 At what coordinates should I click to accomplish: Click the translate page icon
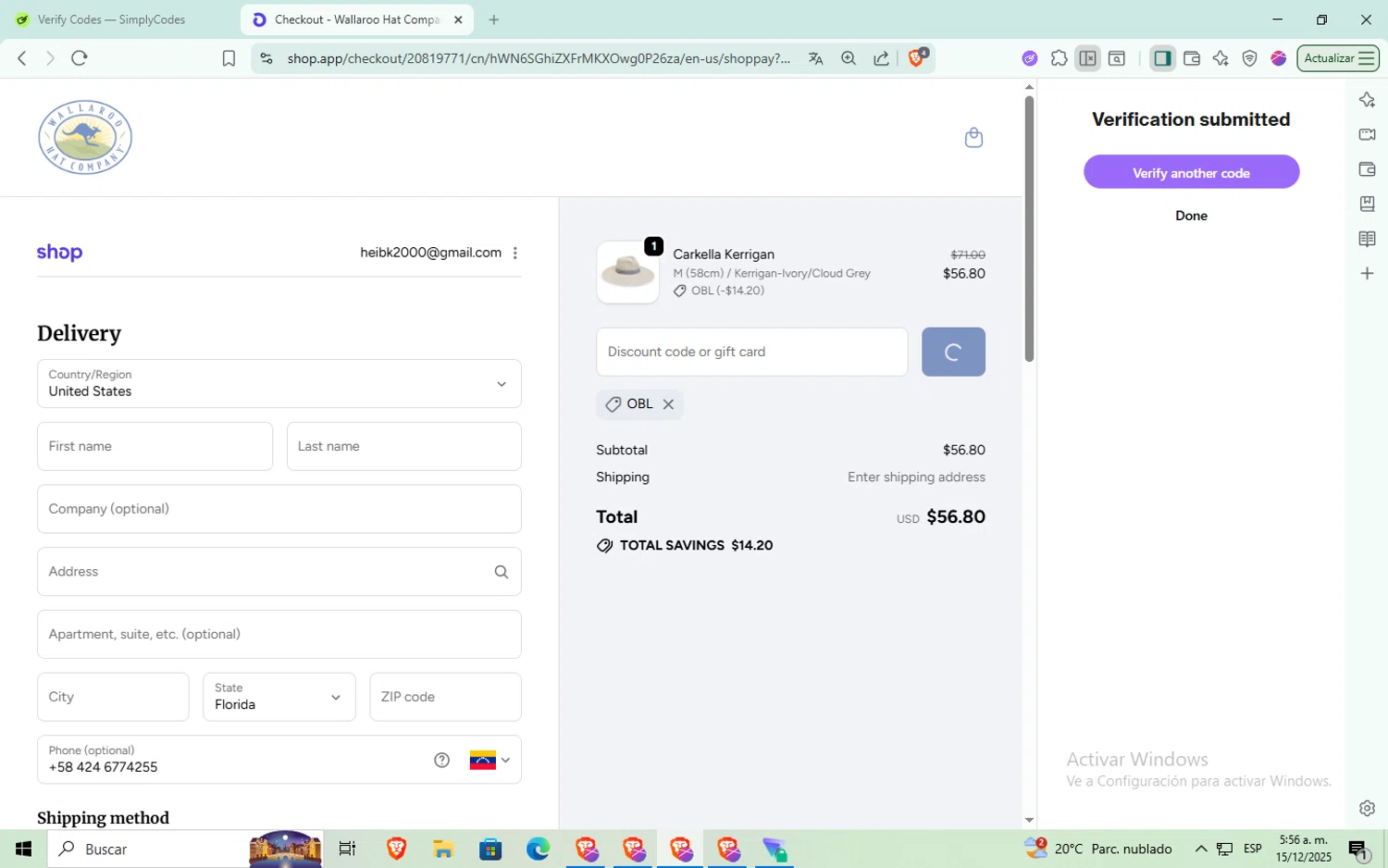coord(815,58)
